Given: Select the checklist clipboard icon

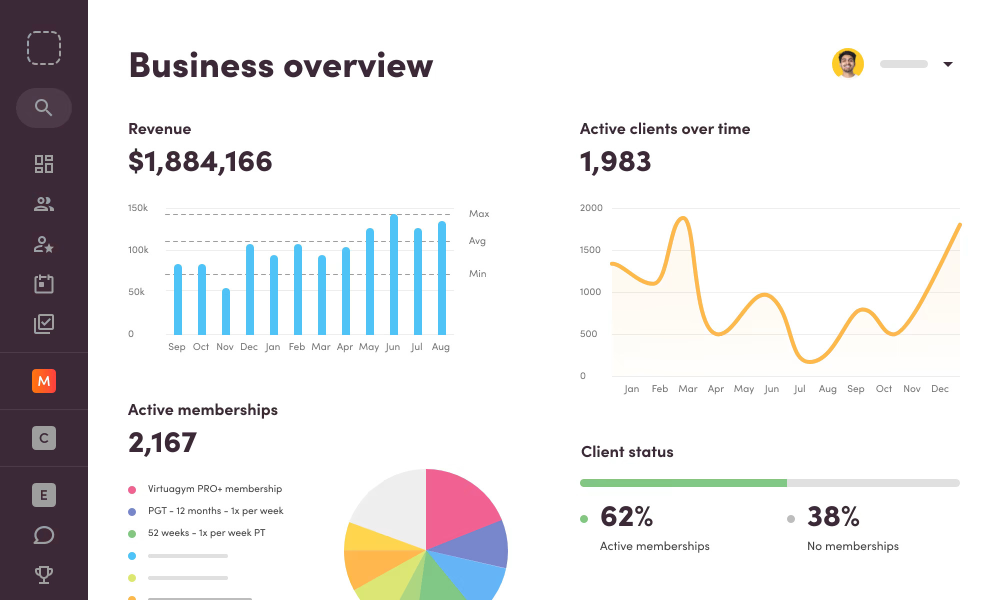Looking at the screenshot, I should (43, 322).
